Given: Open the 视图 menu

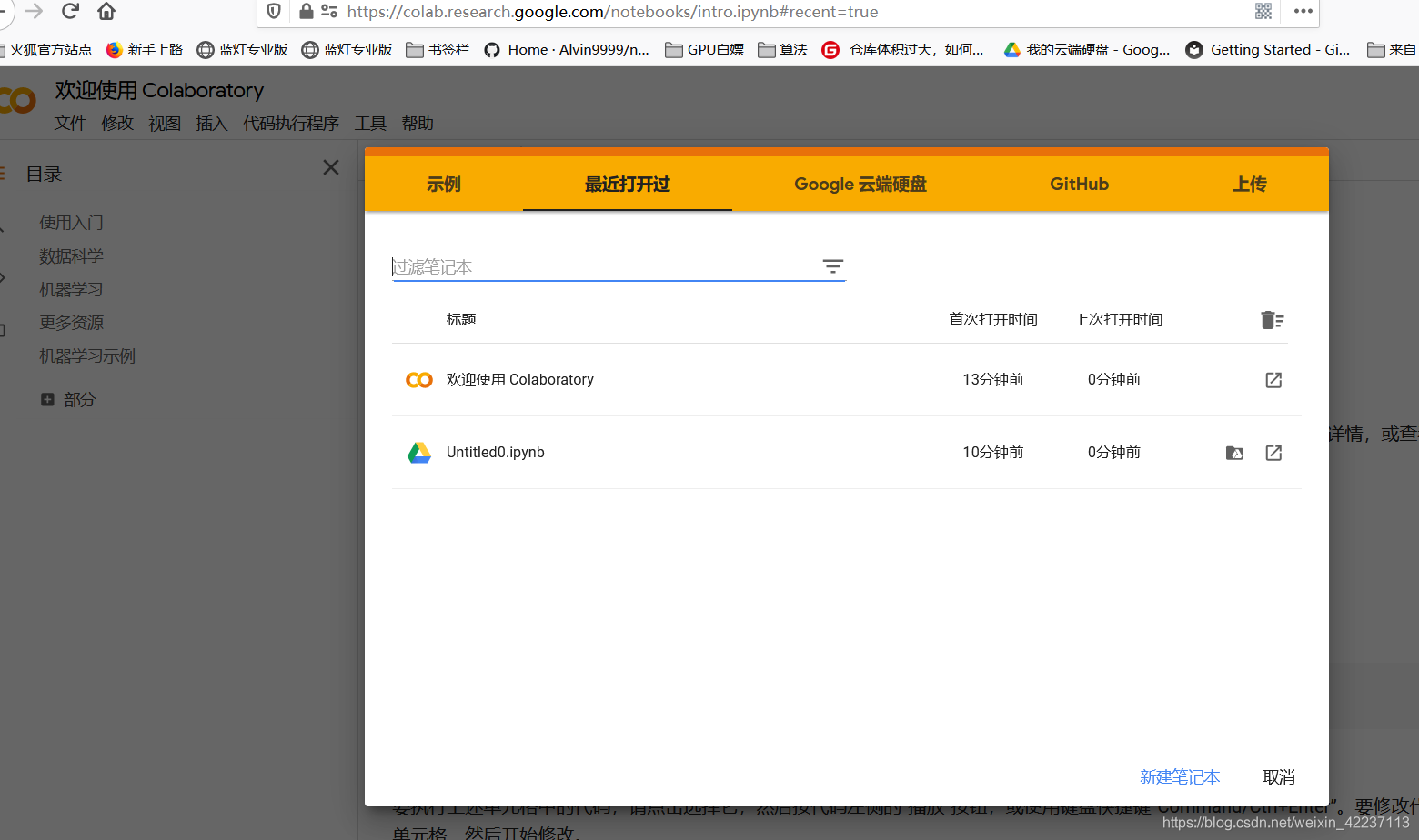Looking at the screenshot, I should pyautogui.click(x=165, y=124).
